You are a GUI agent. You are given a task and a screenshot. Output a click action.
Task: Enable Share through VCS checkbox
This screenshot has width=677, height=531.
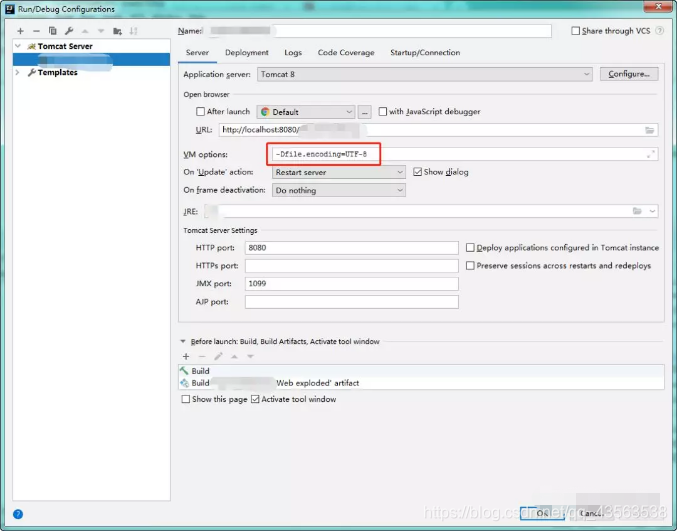coord(576,31)
